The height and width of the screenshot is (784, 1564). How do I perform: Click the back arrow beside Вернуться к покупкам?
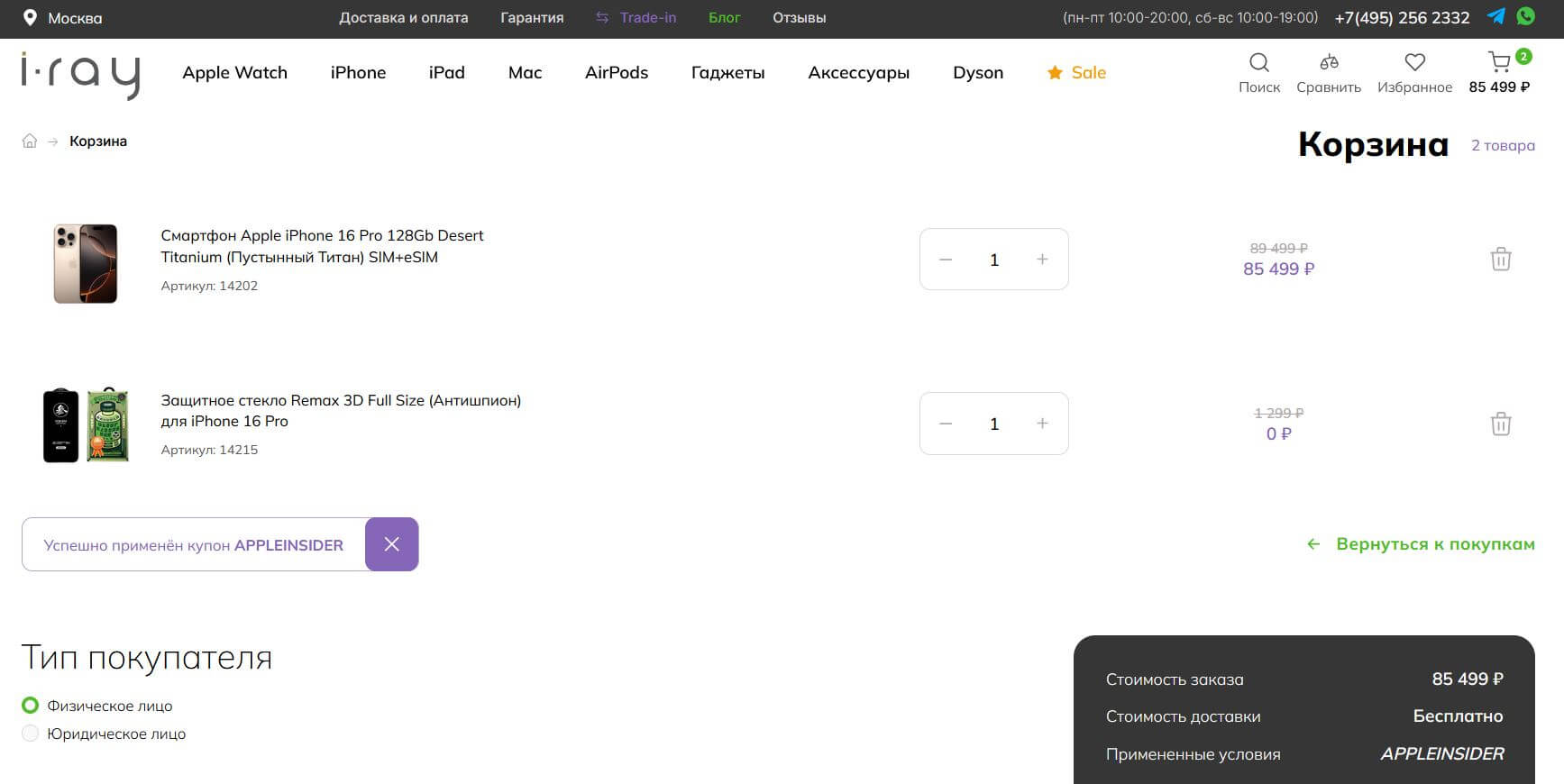1313,544
